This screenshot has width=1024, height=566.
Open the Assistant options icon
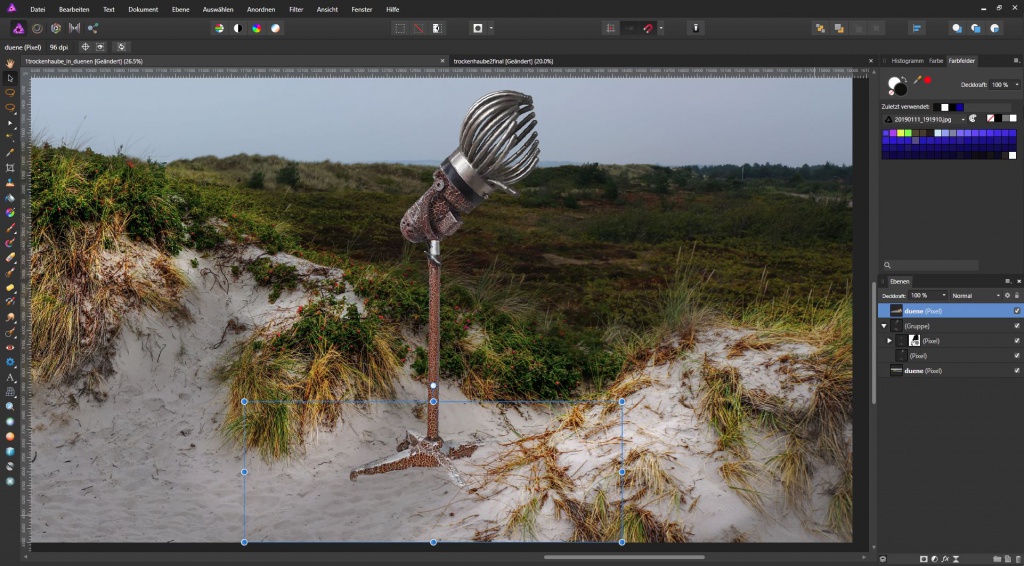696,28
